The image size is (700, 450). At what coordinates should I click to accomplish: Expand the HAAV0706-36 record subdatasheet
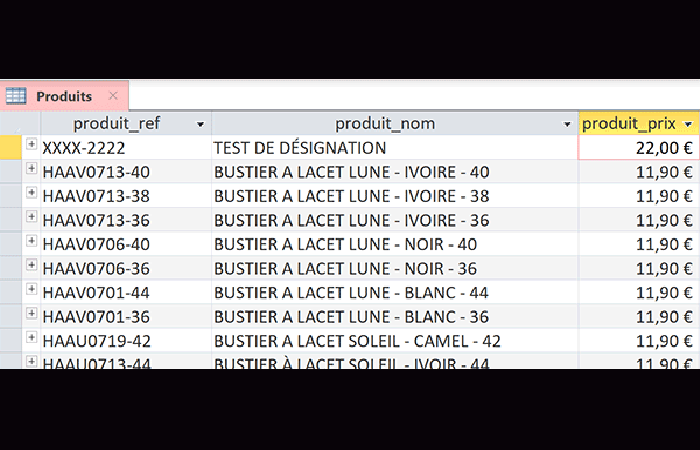pyautogui.click(x=32, y=266)
